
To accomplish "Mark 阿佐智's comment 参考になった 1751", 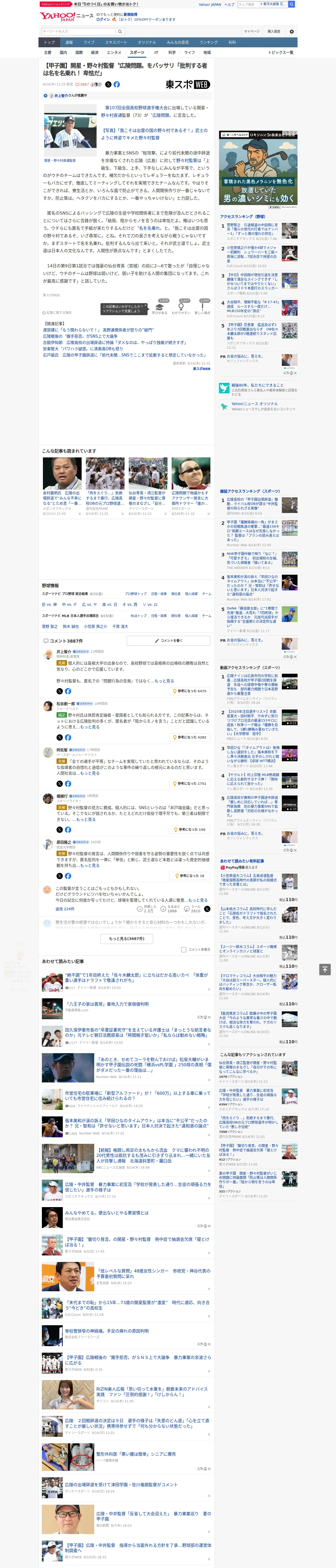I will point(190,783).
